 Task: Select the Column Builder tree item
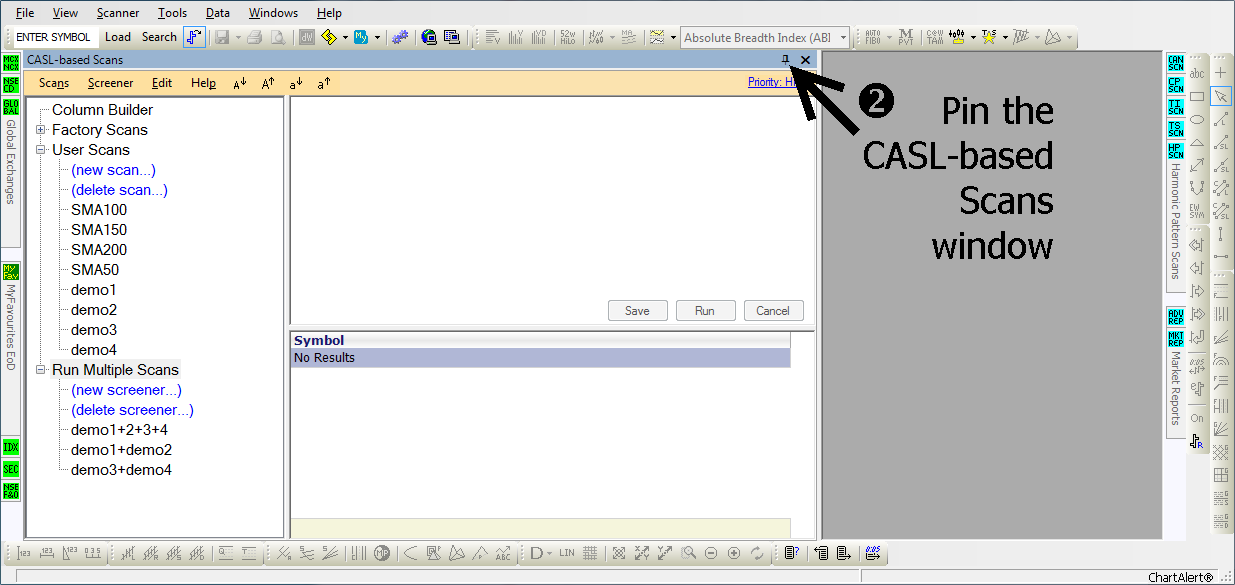[x=102, y=110]
